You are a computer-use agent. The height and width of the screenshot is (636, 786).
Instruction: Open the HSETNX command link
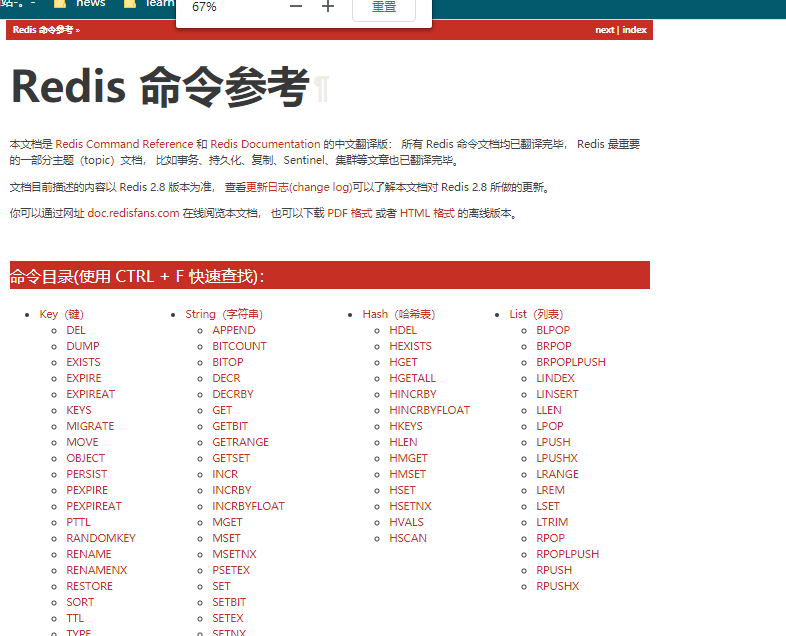[410, 507]
